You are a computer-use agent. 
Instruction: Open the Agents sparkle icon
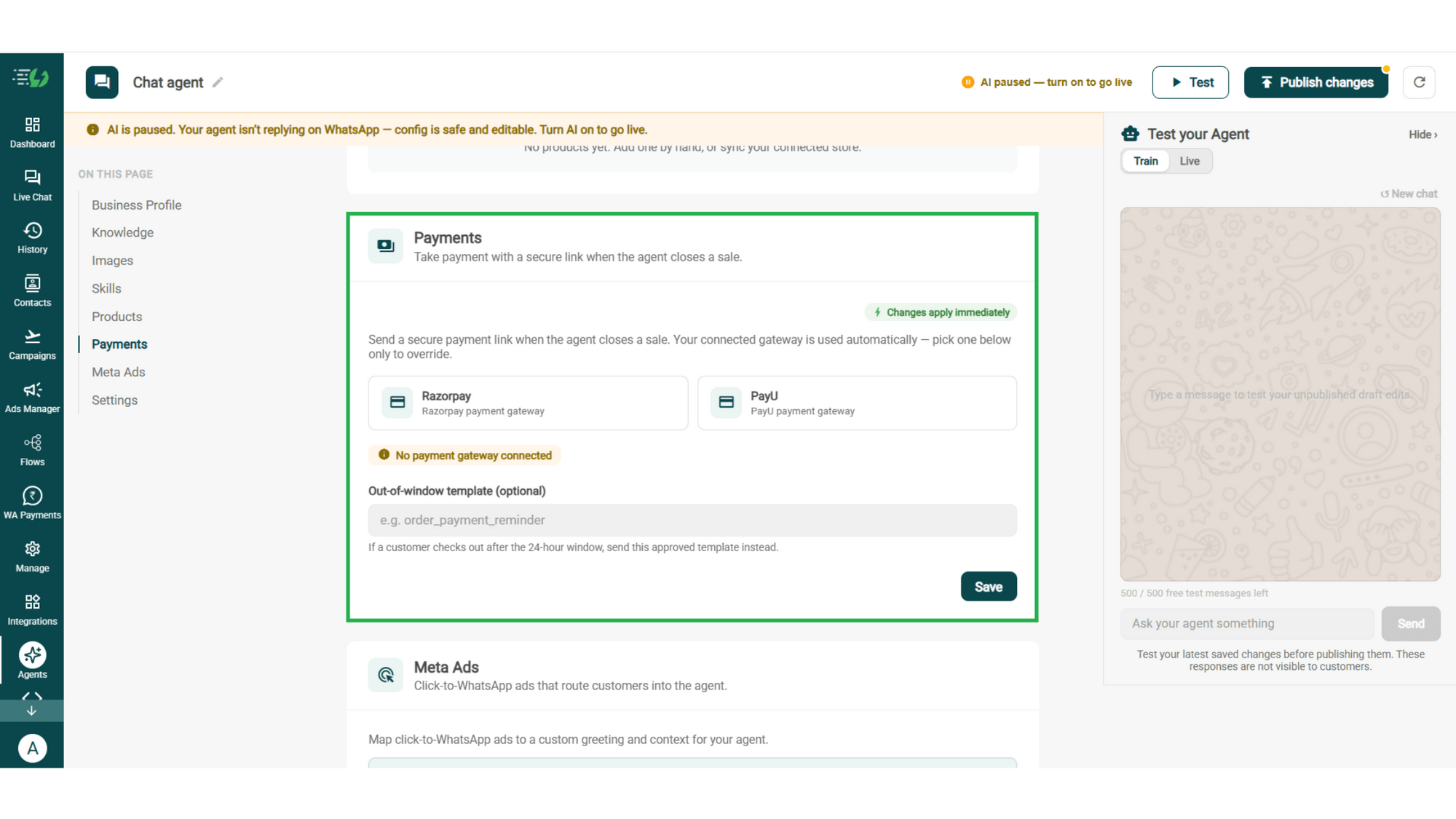point(32,655)
